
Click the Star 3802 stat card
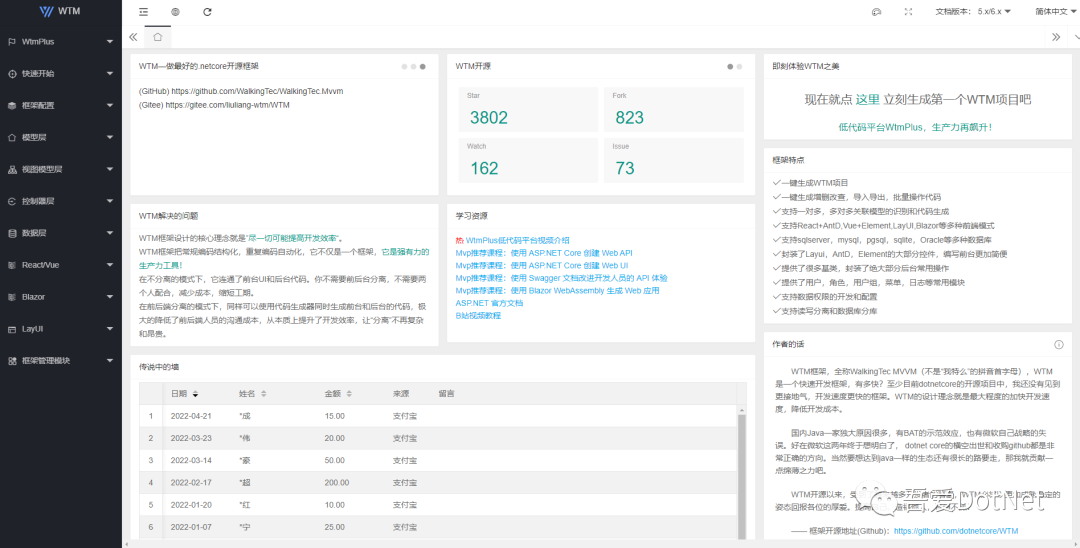(x=528, y=109)
